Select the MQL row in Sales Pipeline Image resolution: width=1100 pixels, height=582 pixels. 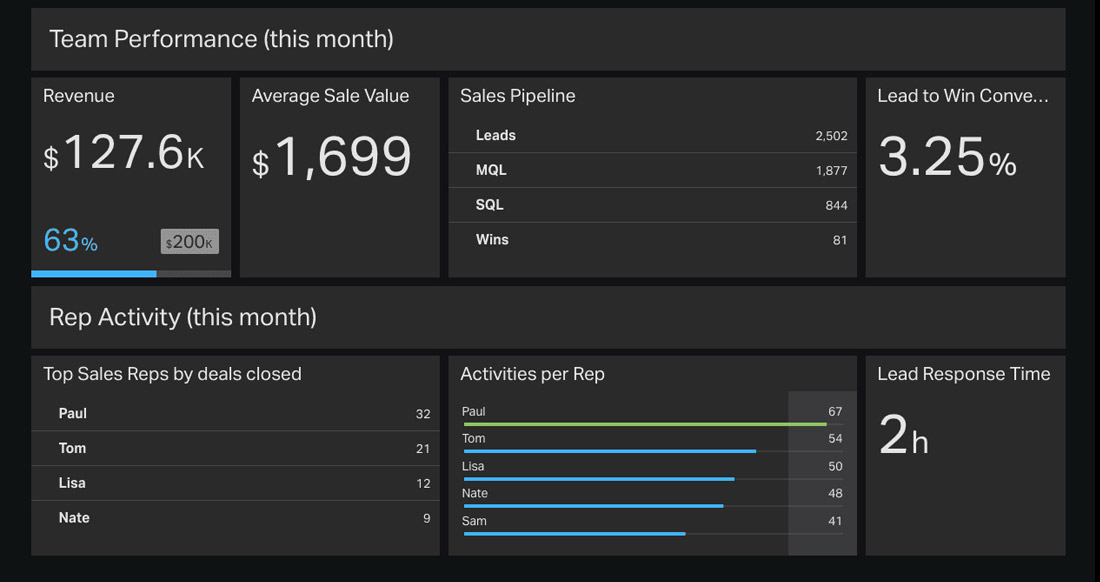(x=652, y=170)
